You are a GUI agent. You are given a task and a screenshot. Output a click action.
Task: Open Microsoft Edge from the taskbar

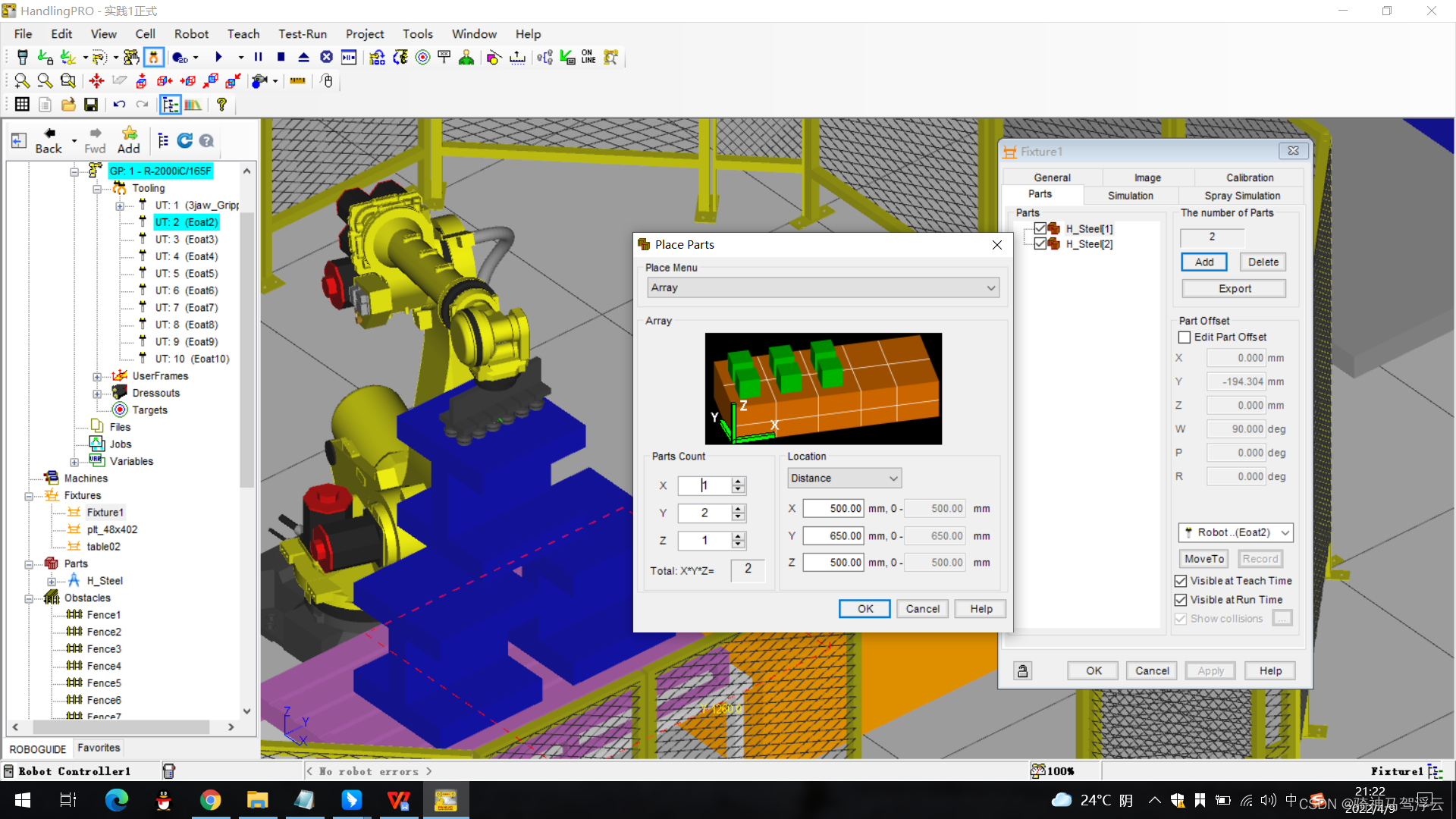116,800
